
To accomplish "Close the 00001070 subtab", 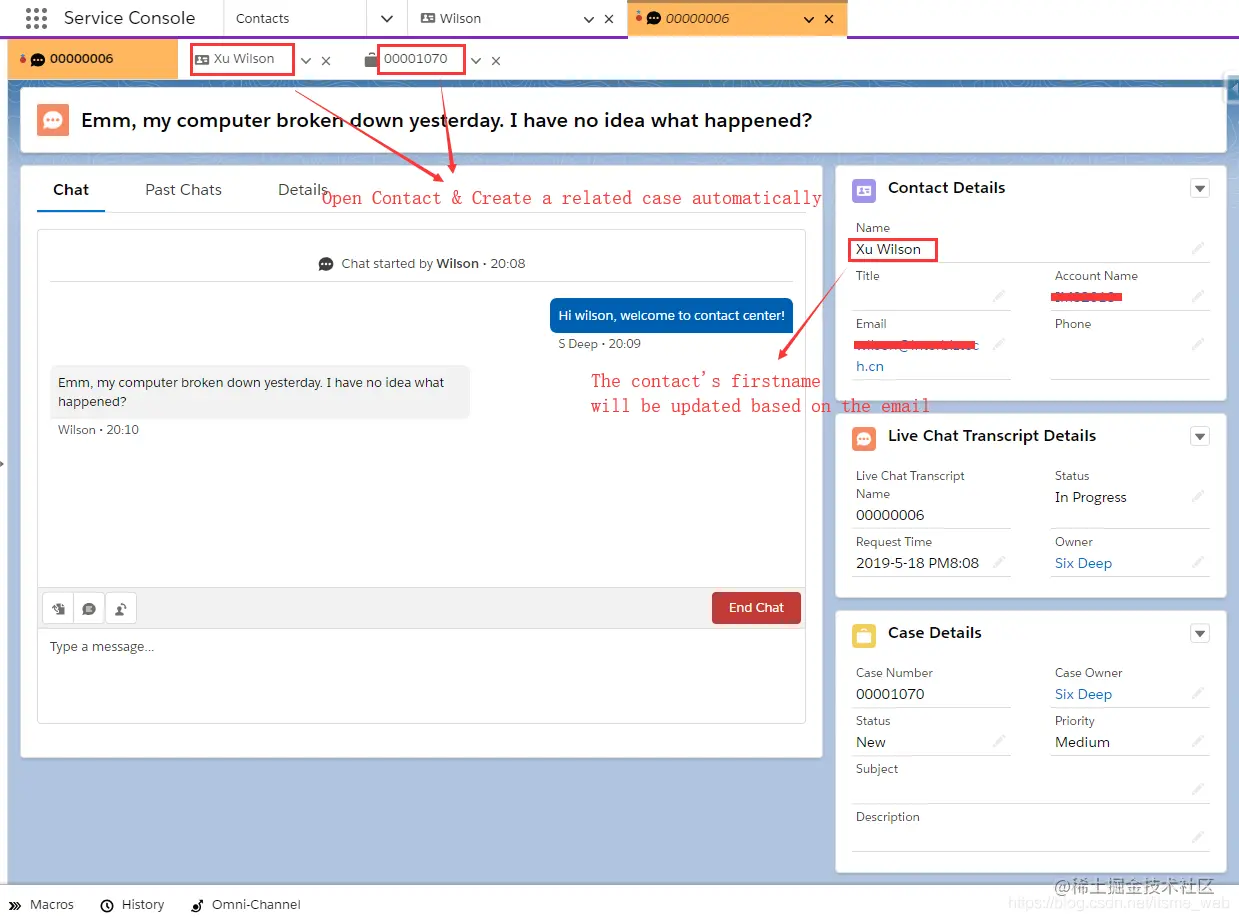I will coord(496,61).
